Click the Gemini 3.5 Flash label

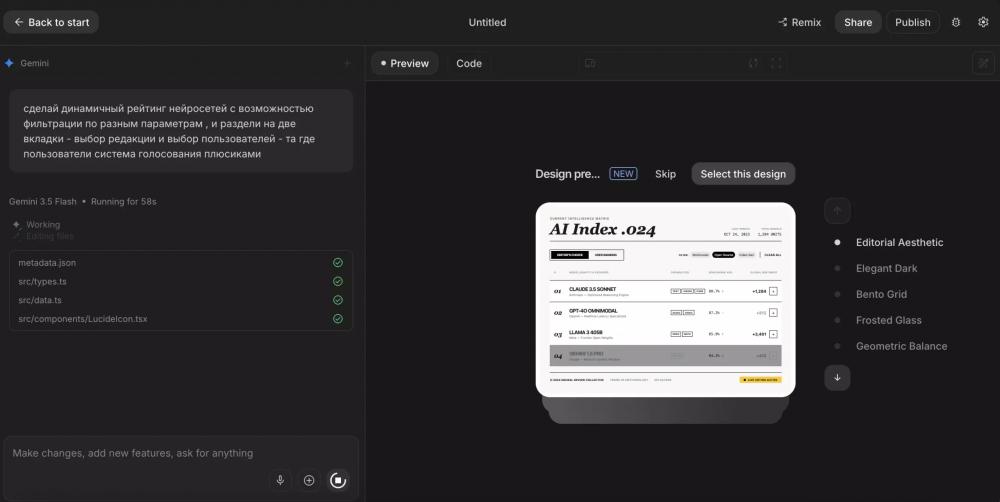(x=43, y=202)
